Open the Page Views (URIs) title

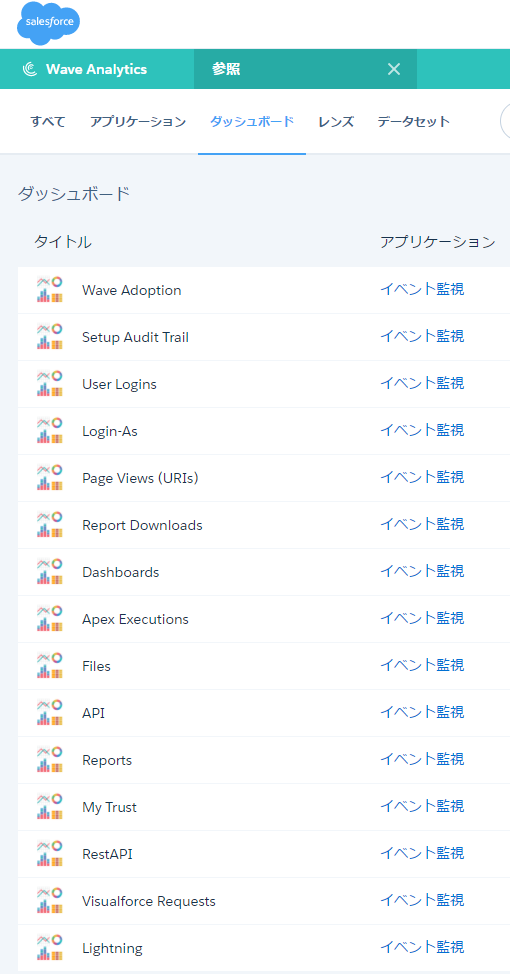coord(140,478)
